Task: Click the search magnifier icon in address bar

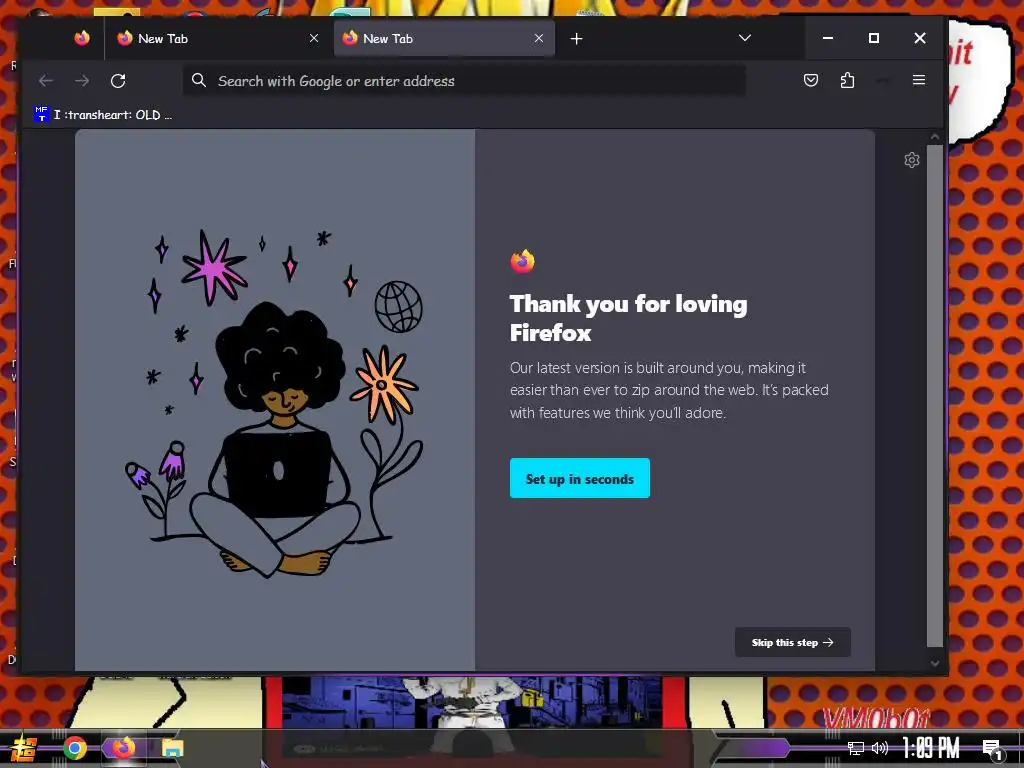Action: coord(199,80)
